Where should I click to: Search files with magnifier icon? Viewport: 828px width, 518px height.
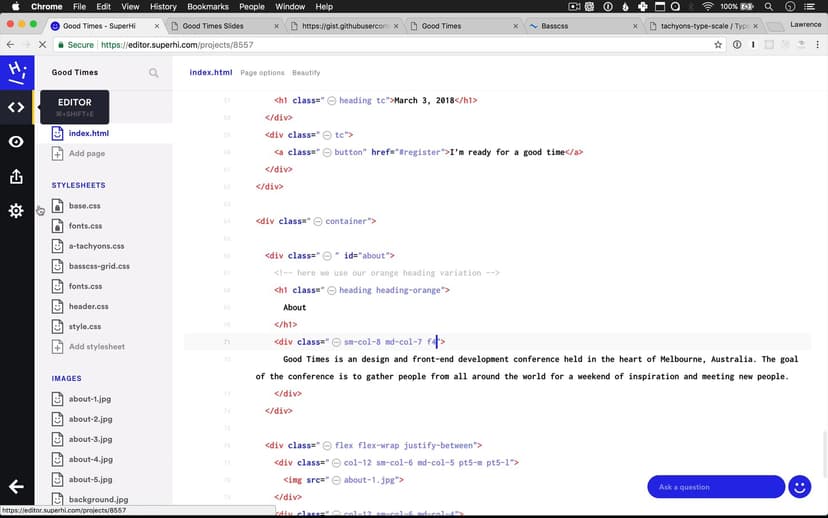point(153,73)
